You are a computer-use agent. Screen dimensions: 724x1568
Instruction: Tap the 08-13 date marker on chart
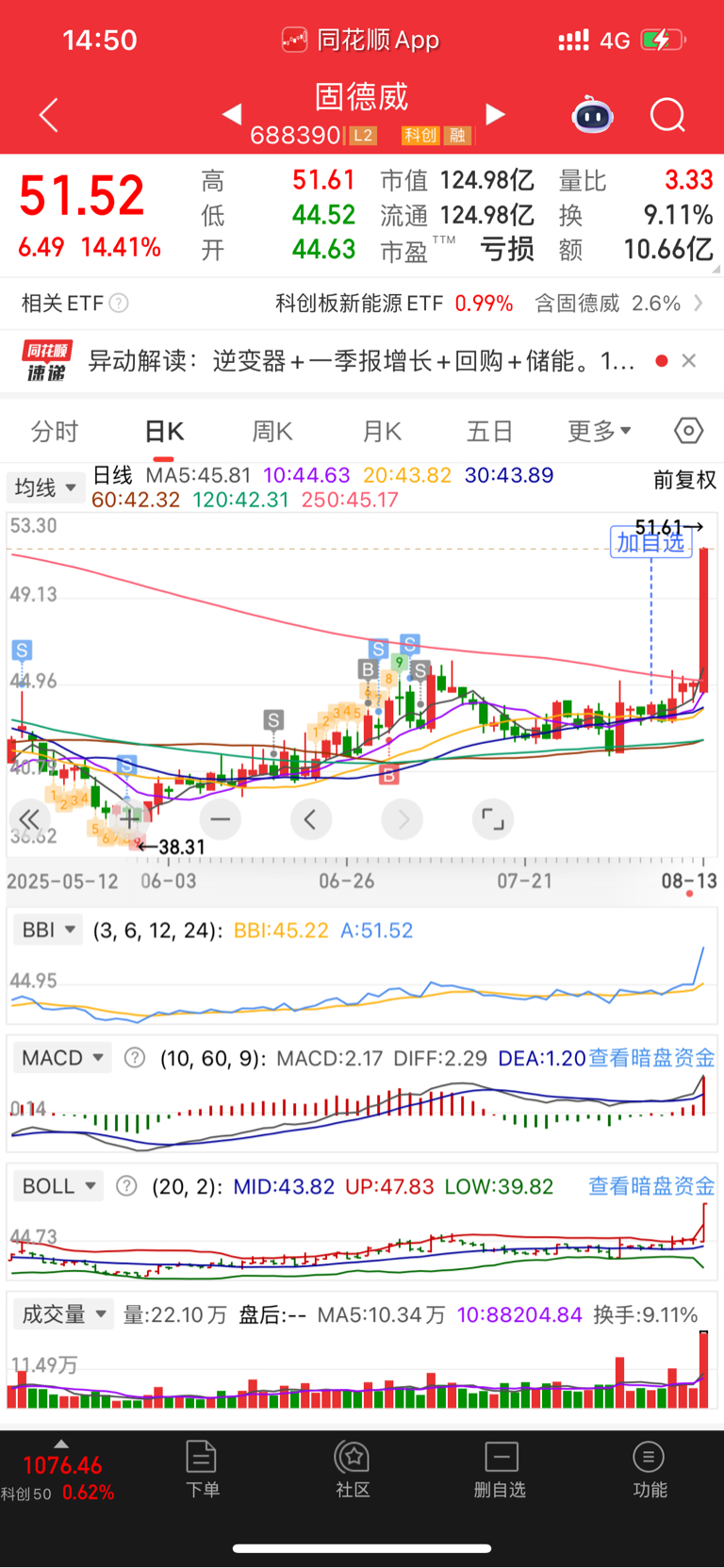click(x=689, y=881)
